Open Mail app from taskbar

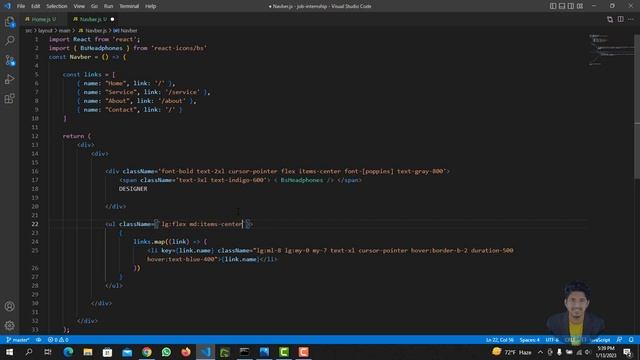pyautogui.click(x=127, y=352)
